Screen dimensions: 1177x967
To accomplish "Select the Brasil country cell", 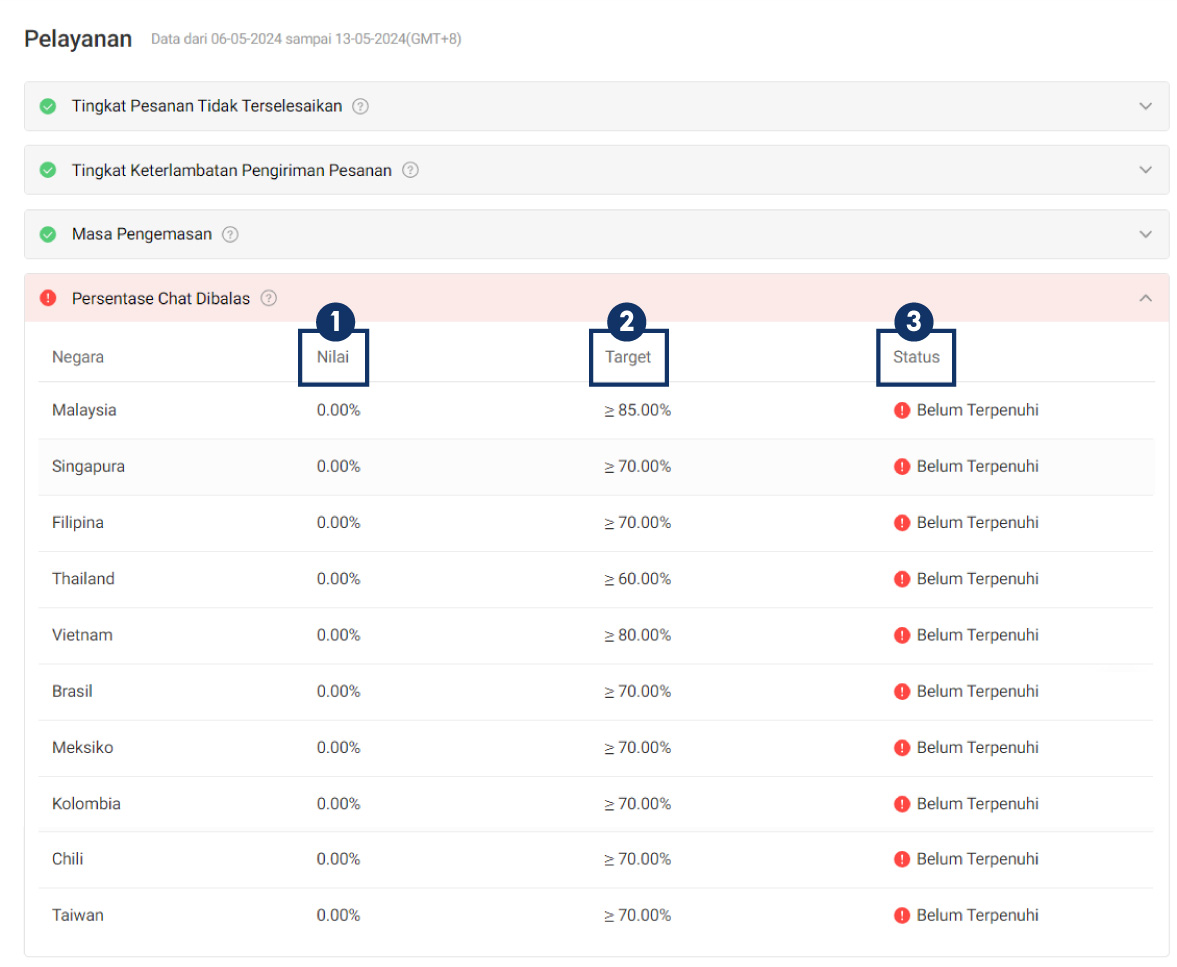I will click(72, 691).
